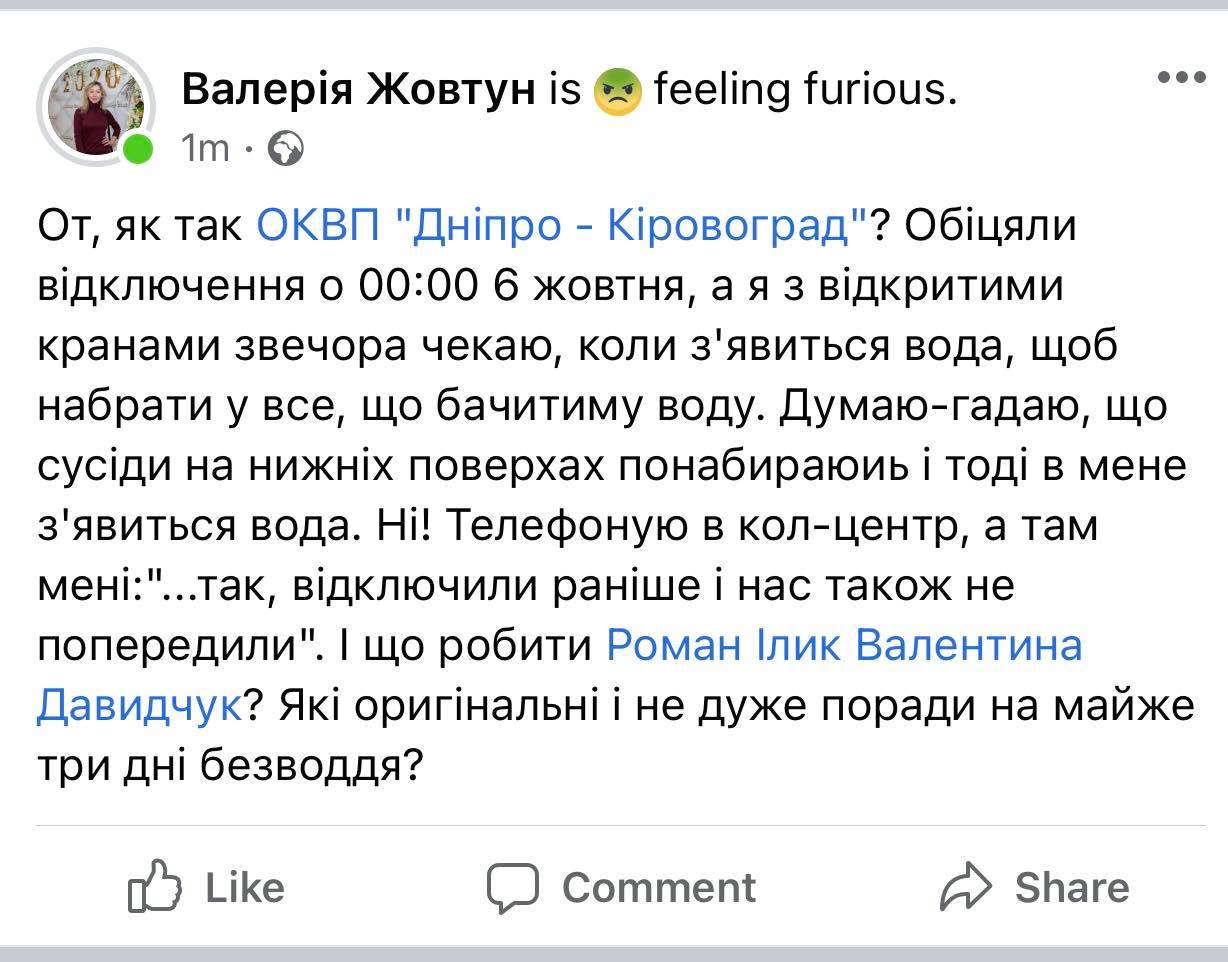The height and width of the screenshot is (962, 1228).
Task: Click the green online status dot
Action: pyautogui.click(x=138, y=151)
